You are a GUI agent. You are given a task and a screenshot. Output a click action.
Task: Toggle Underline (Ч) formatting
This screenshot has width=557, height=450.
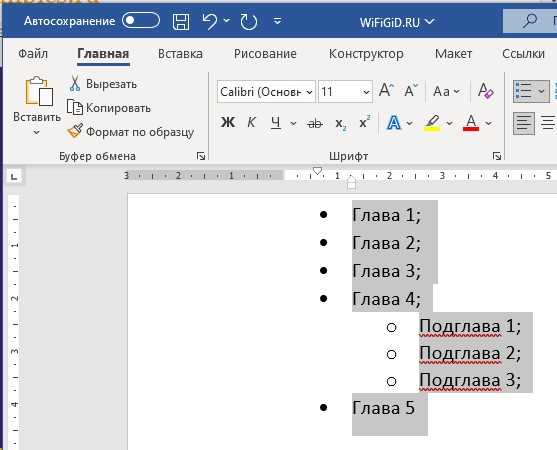coord(276,123)
